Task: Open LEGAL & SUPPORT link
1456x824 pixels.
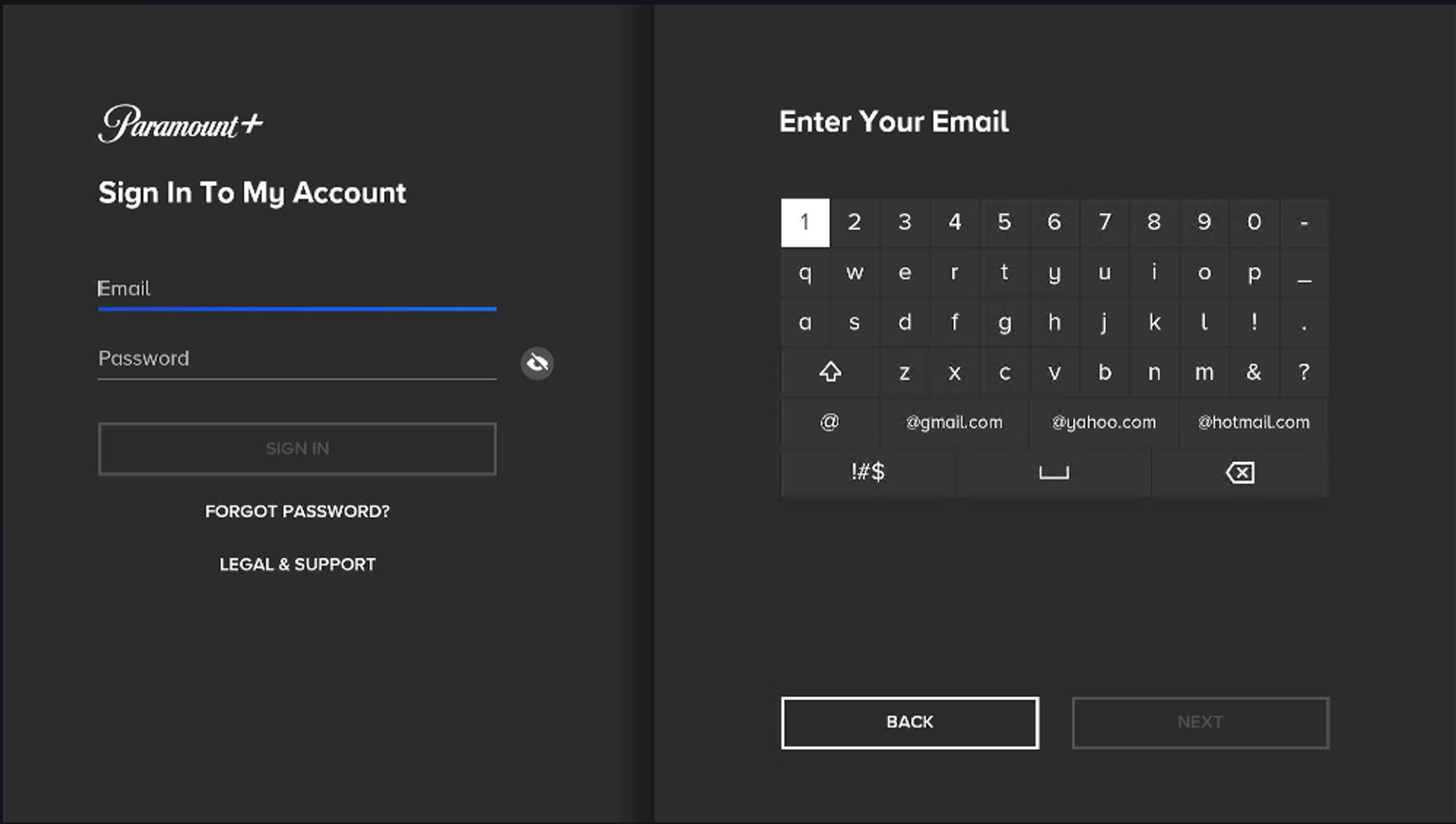Action: (x=297, y=565)
